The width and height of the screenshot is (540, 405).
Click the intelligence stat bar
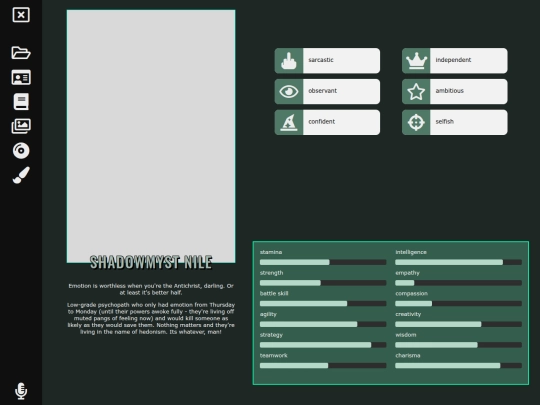click(458, 262)
